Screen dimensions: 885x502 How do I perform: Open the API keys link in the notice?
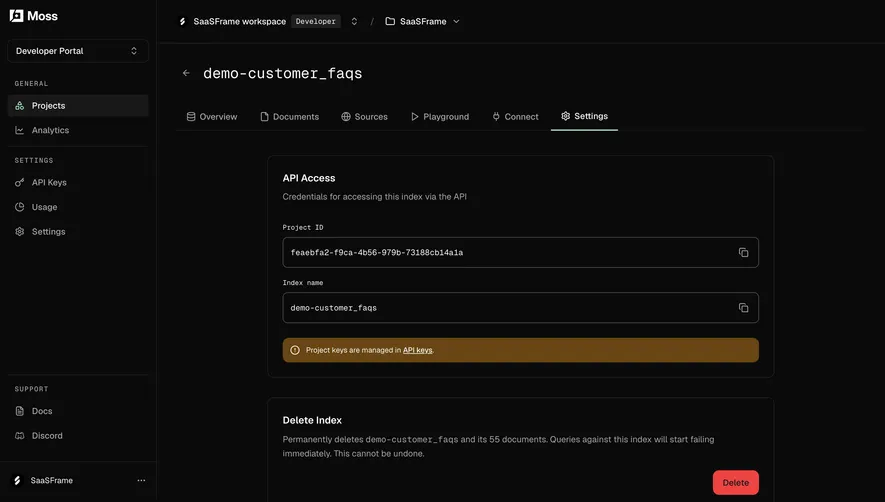point(418,350)
